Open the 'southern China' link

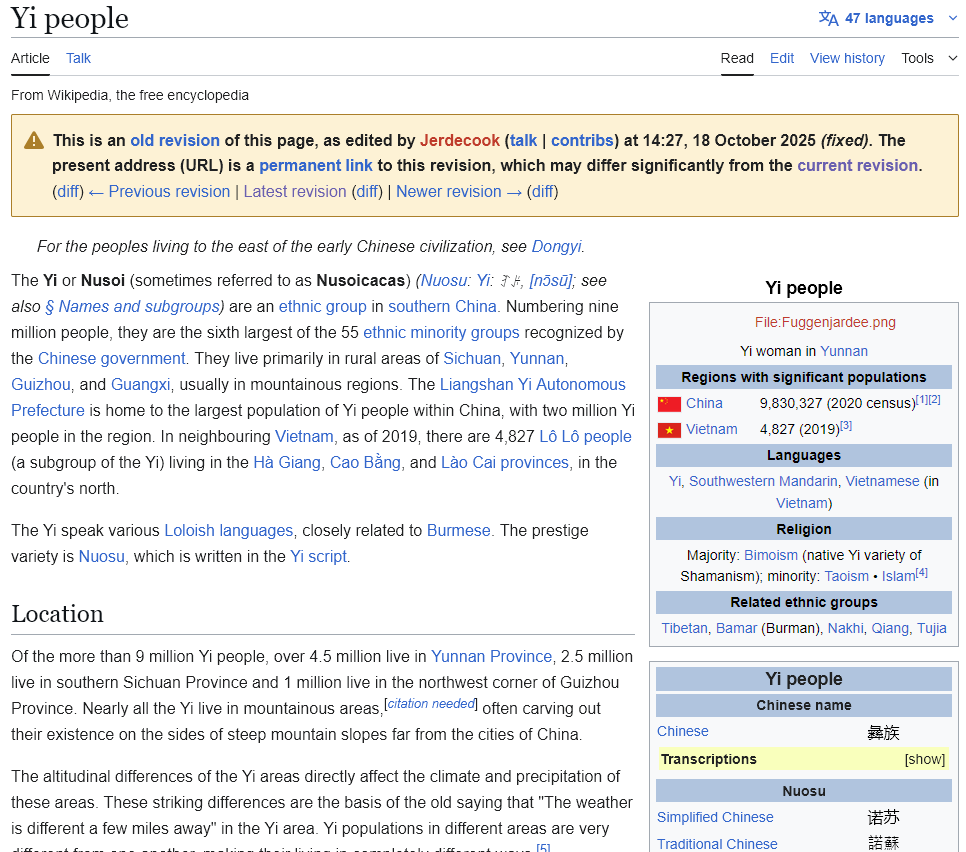[x=442, y=307]
